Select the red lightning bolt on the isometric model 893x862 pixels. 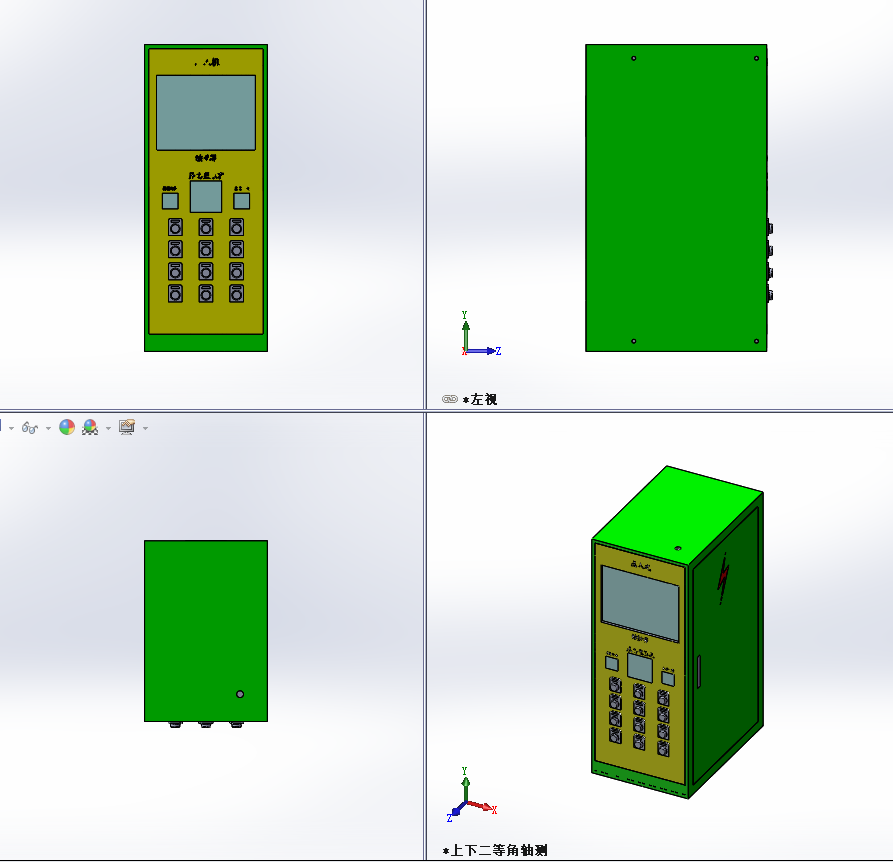coord(723,577)
